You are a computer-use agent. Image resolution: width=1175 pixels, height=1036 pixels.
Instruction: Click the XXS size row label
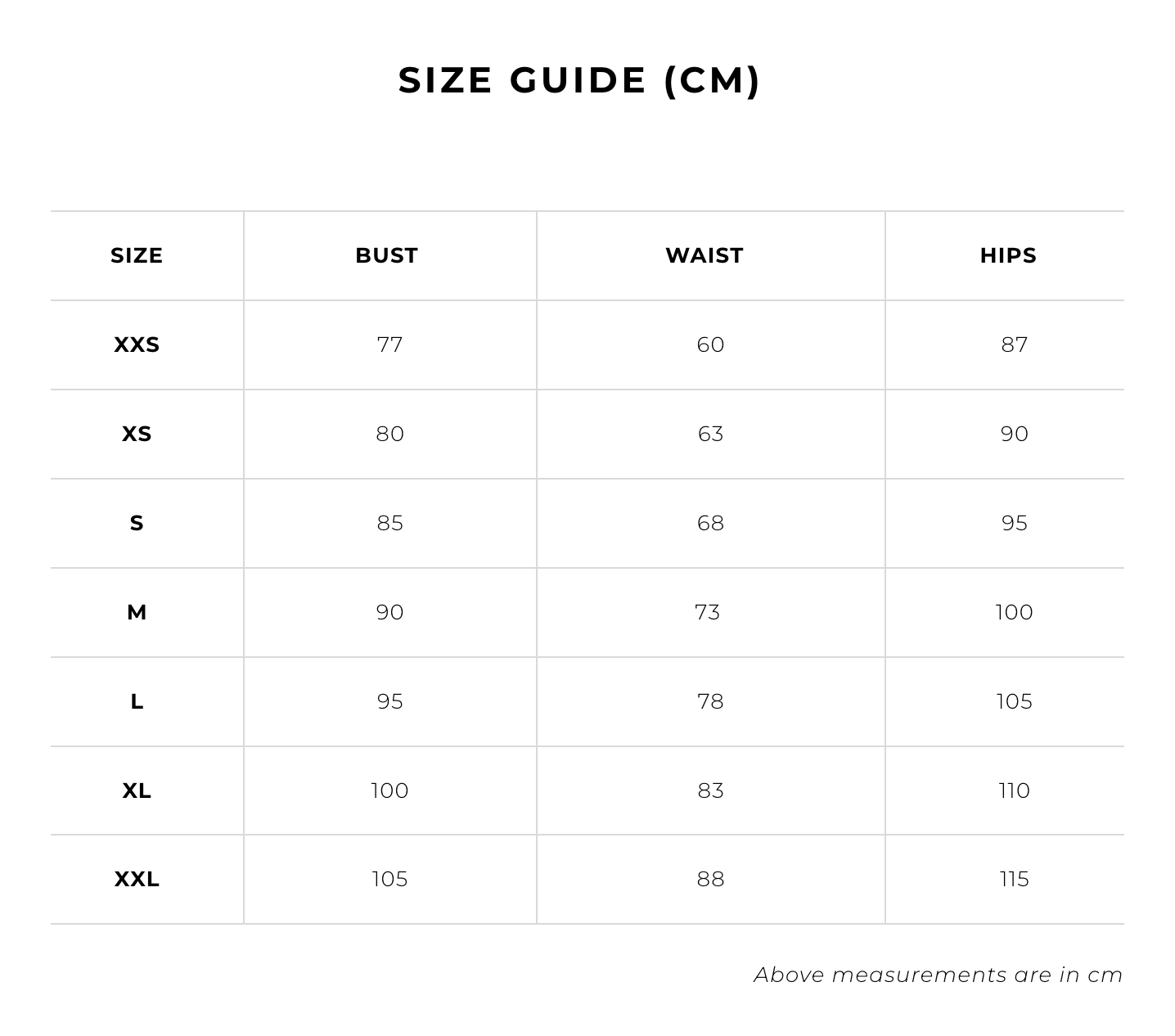pyautogui.click(x=137, y=345)
